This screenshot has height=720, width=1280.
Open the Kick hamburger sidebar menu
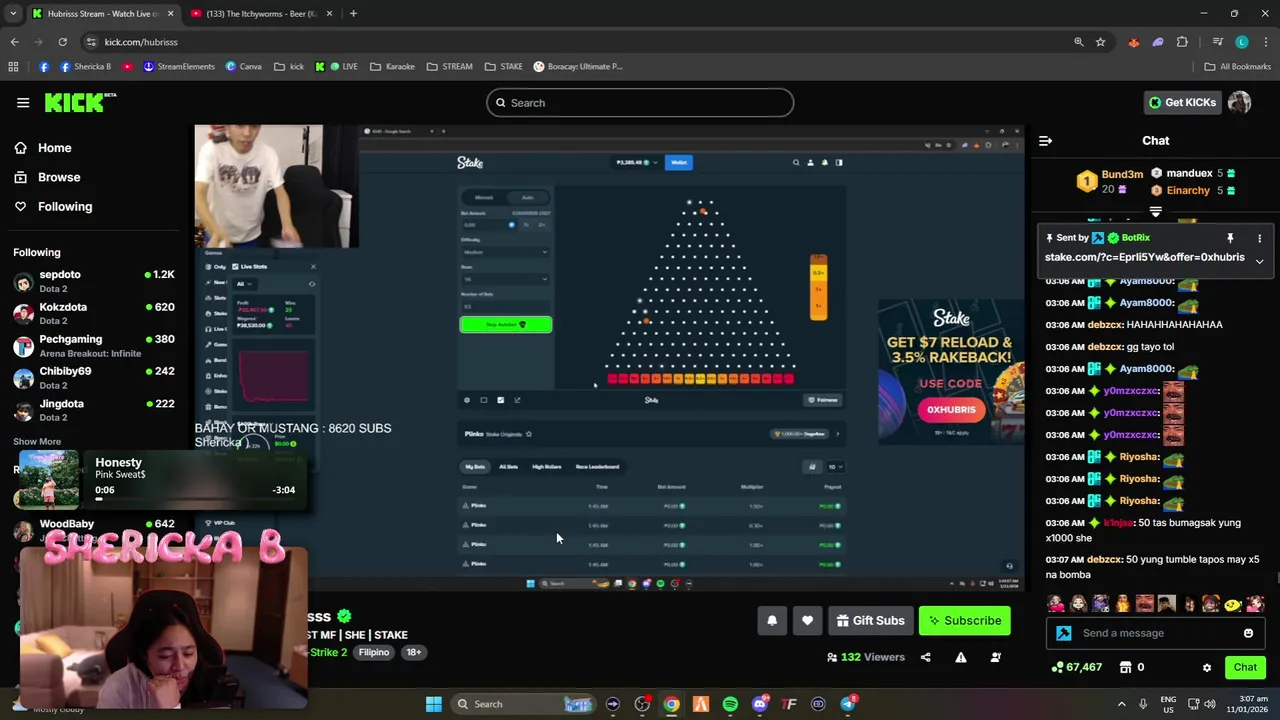(23, 102)
